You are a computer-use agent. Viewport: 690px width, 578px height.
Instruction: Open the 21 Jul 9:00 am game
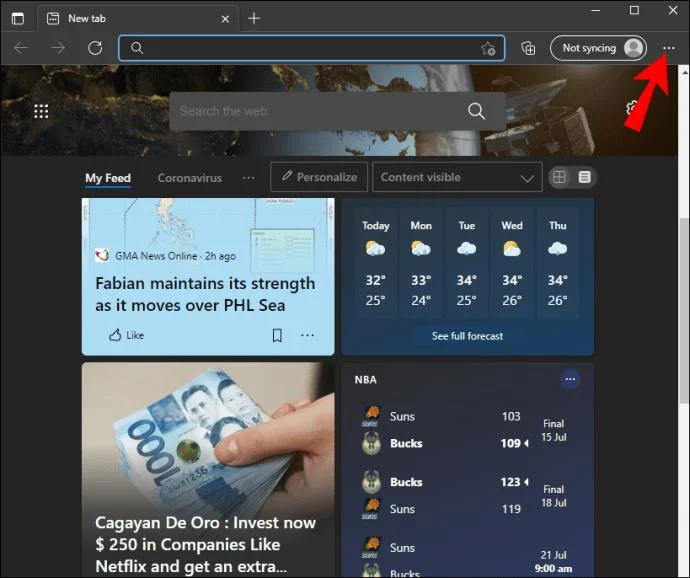pyautogui.click(x=467, y=557)
